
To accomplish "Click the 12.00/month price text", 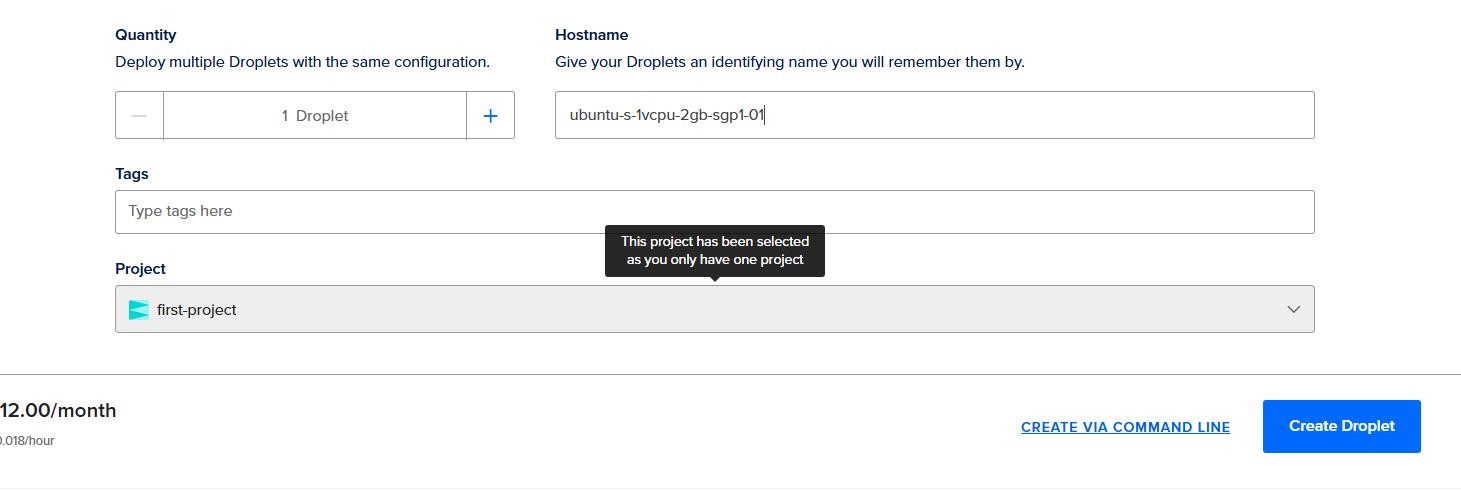I will pos(58,410).
